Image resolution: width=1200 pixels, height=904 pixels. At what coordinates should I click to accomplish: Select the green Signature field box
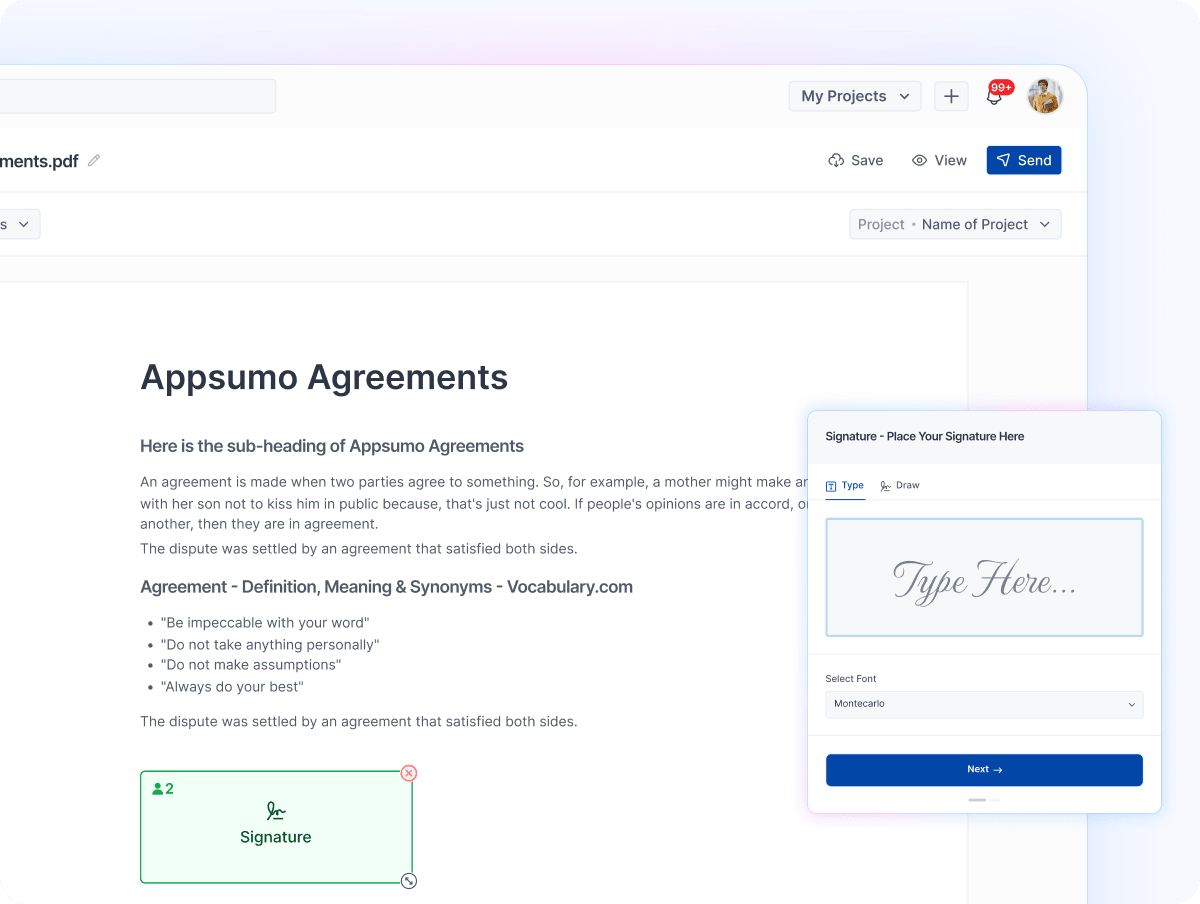pyautogui.click(x=276, y=827)
